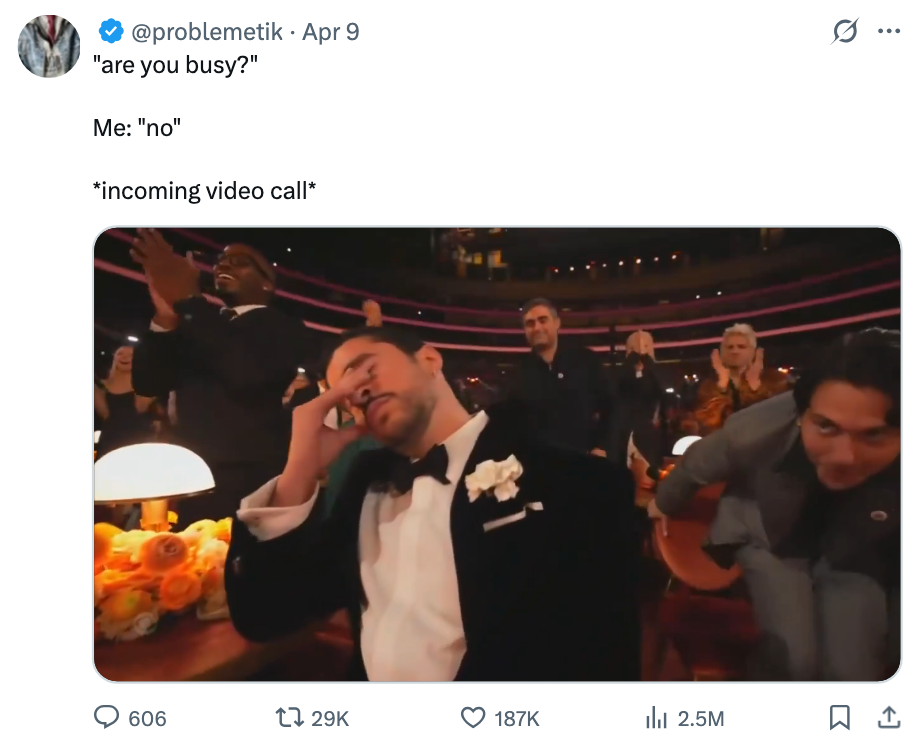This screenshot has width=917, height=745.
Task: Open the Apr 9 timestamp link
Action: coord(330,32)
